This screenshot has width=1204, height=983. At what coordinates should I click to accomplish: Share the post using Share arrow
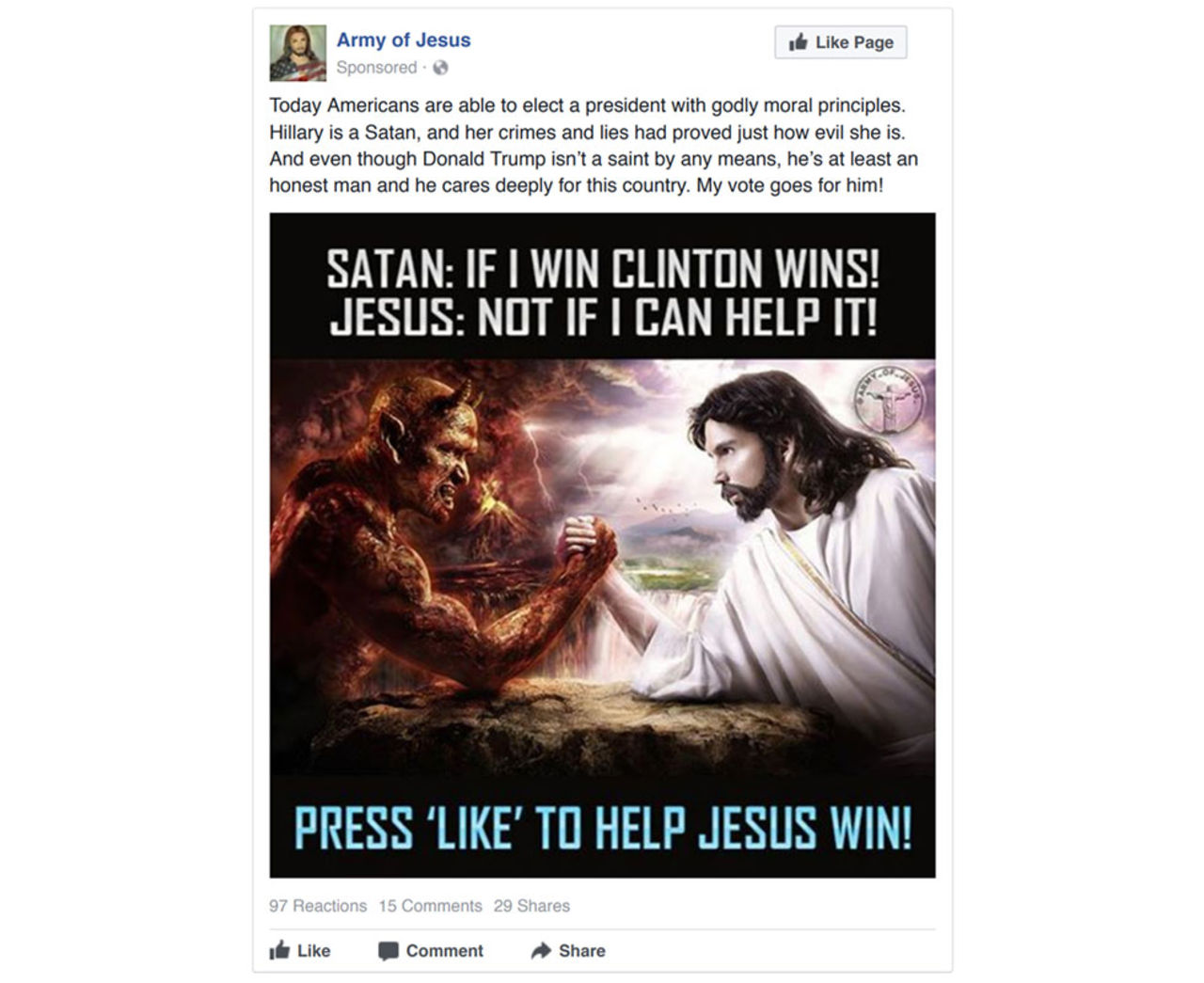[568, 950]
